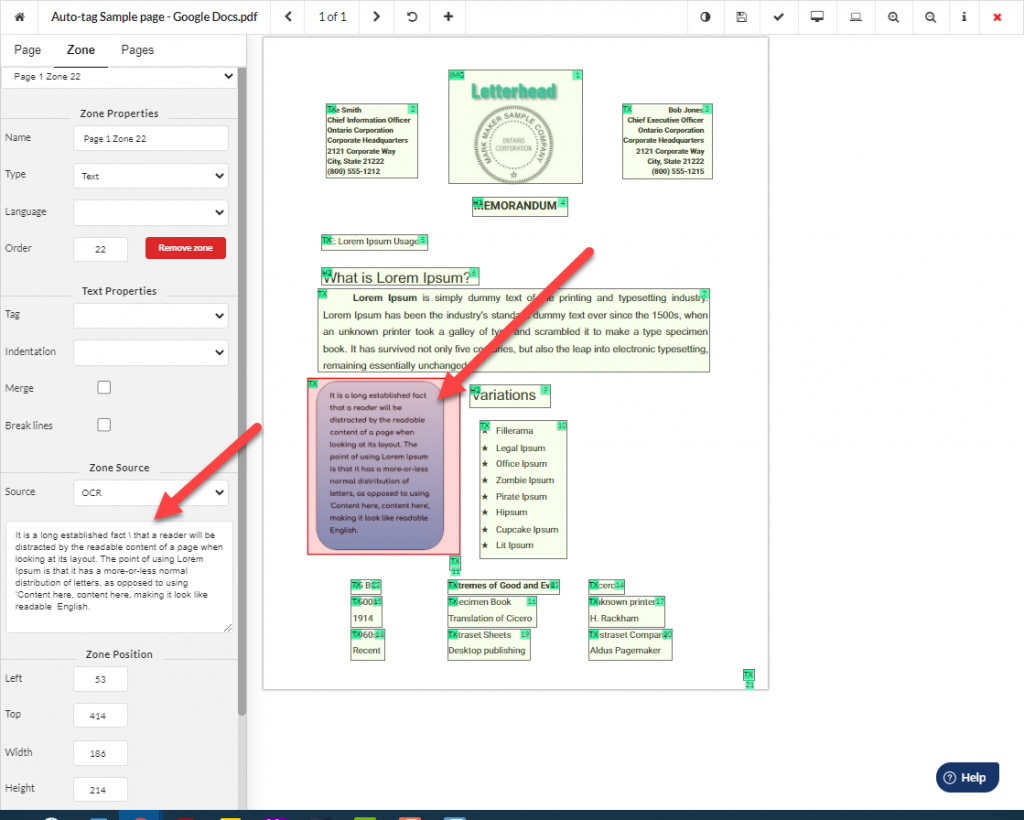Switch to the Pages tab

coord(138,49)
